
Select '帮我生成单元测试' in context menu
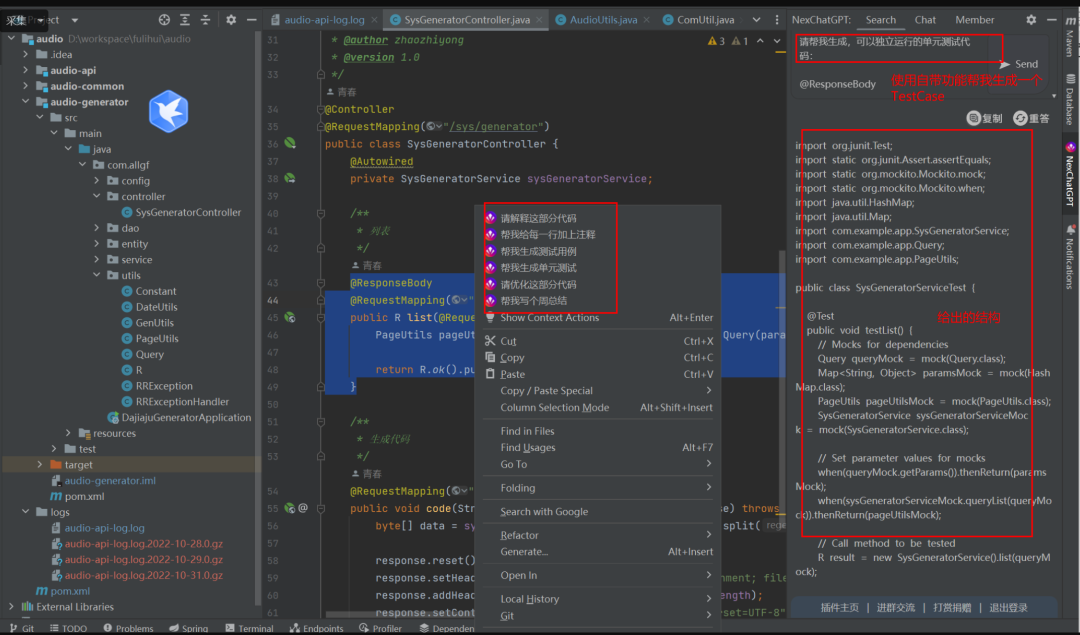(x=538, y=268)
